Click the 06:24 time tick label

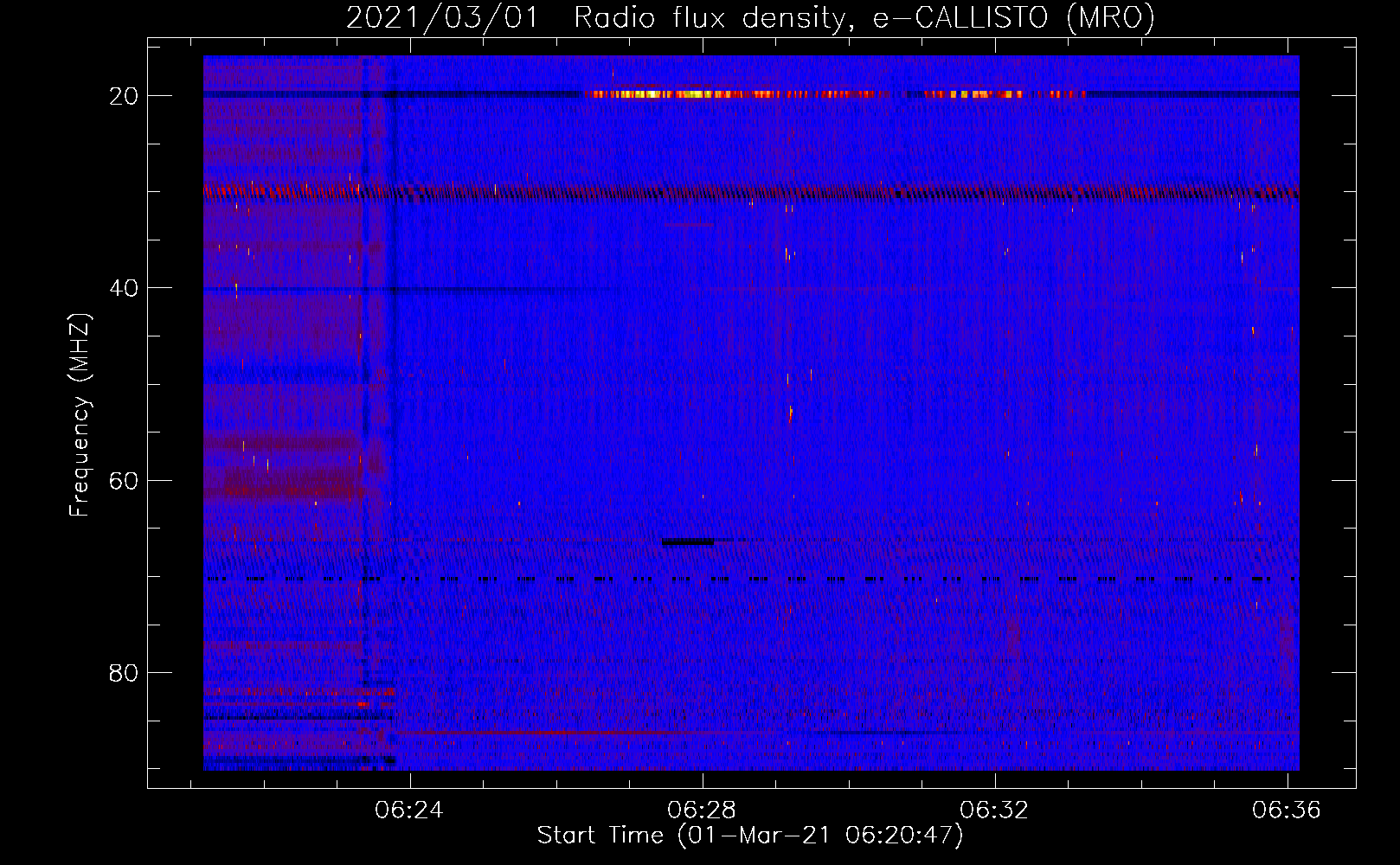[409, 810]
